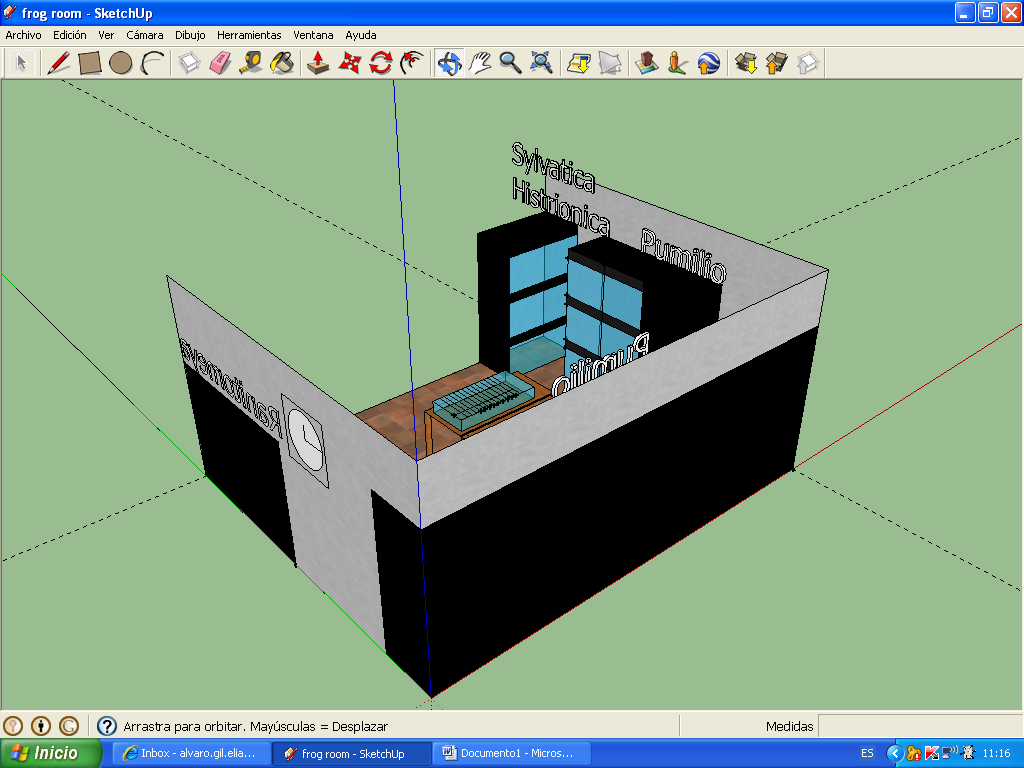Open the Herramientas menu

(249, 35)
